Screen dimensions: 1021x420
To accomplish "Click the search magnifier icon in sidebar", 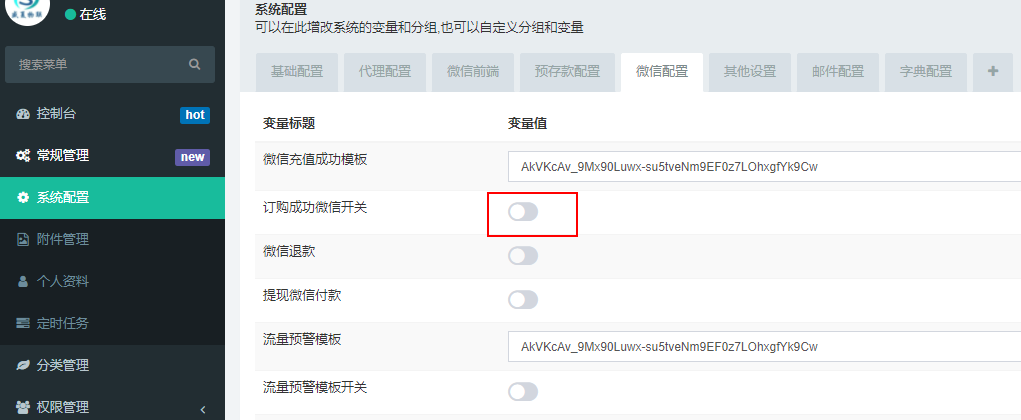I will [194, 64].
